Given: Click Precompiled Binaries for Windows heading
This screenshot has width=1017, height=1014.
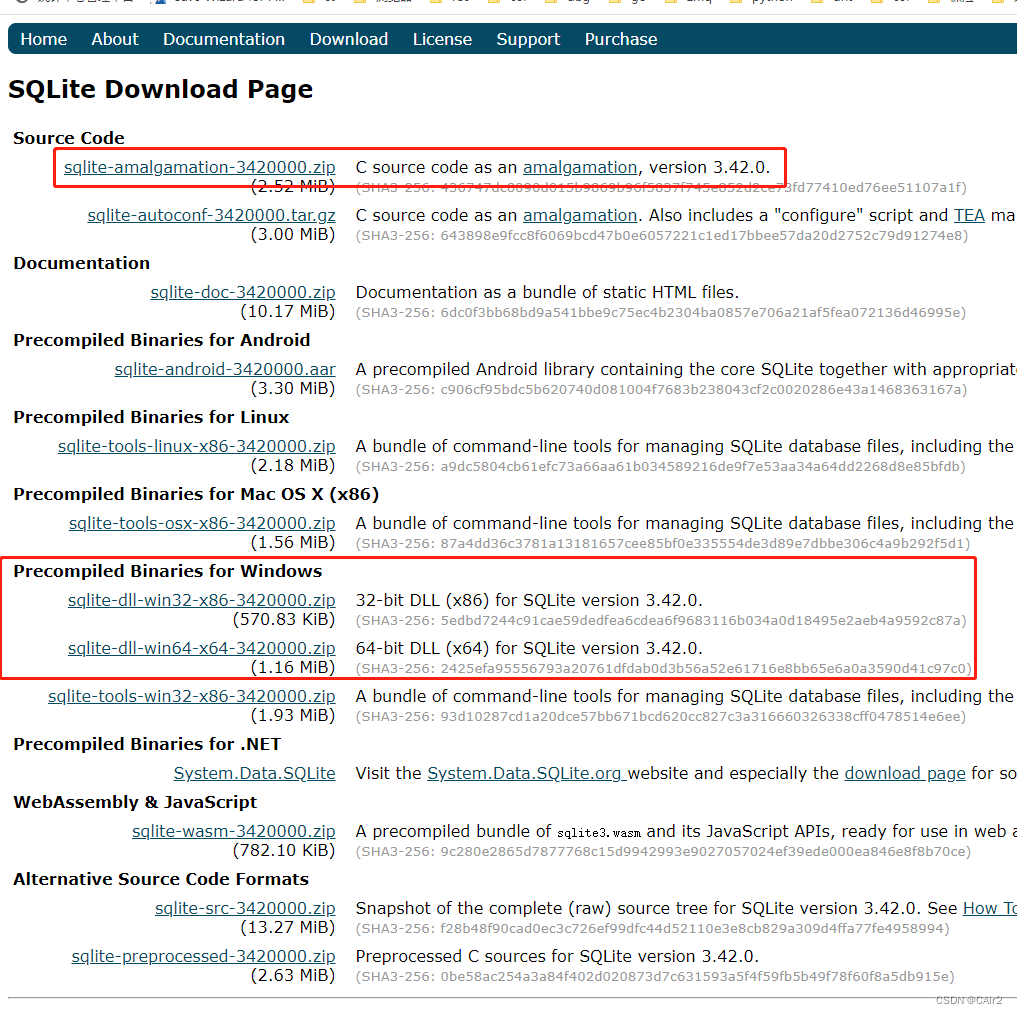Looking at the screenshot, I should coord(167,572).
